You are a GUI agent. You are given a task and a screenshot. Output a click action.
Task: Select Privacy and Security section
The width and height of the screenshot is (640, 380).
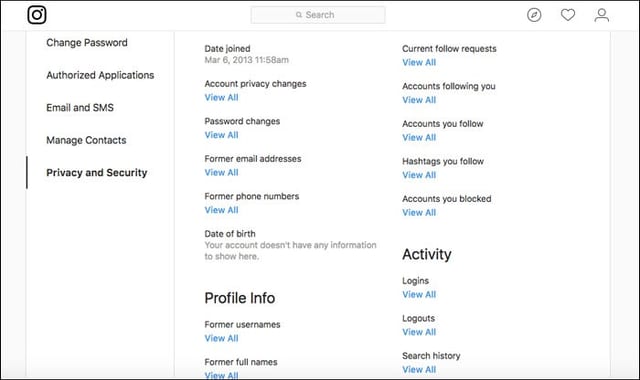pos(97,173)
